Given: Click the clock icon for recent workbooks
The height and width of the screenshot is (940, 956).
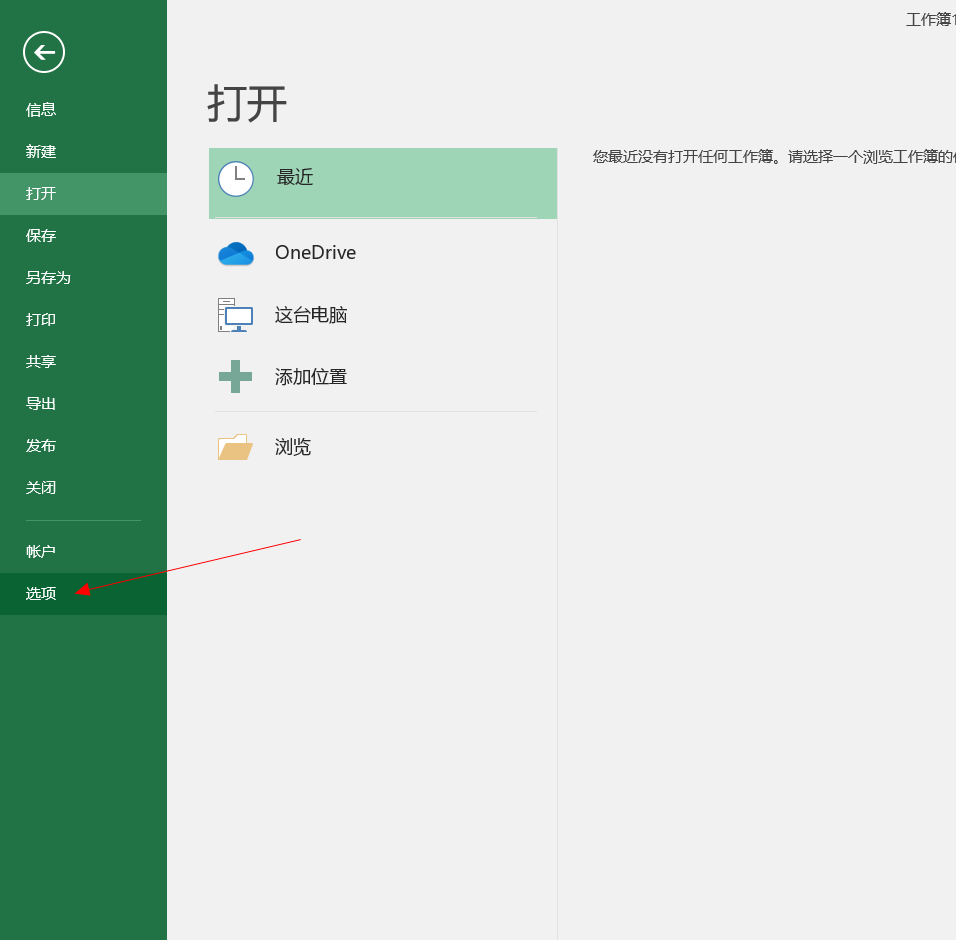Looking at the screenshot, I should 236,179.
